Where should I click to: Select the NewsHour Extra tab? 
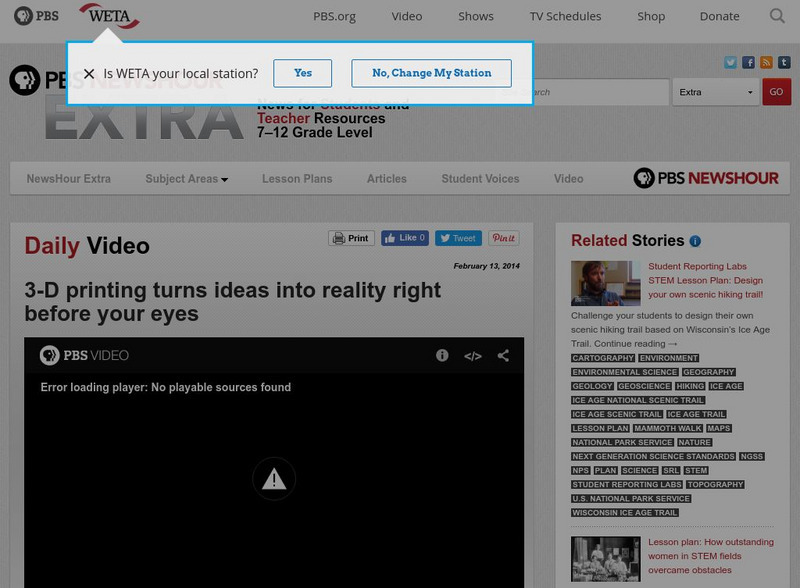click(x=68, y=179)
